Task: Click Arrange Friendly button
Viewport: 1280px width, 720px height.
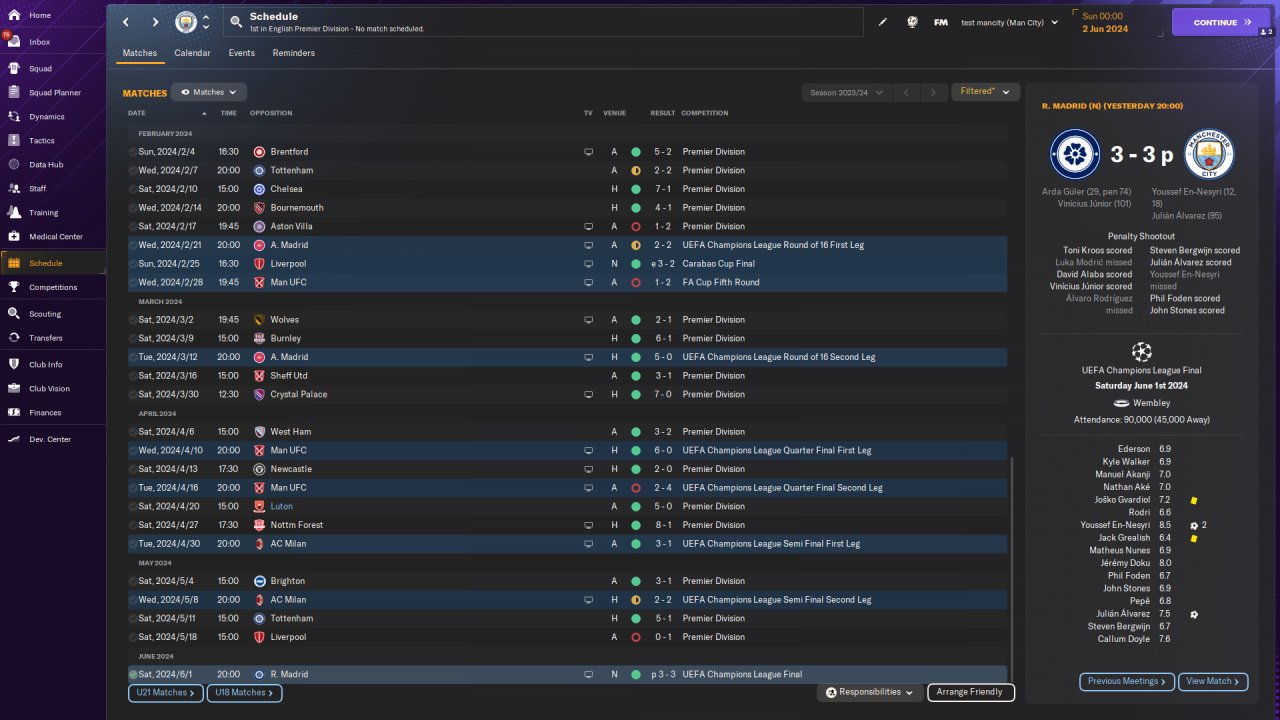Action: [x=971, y=692]
